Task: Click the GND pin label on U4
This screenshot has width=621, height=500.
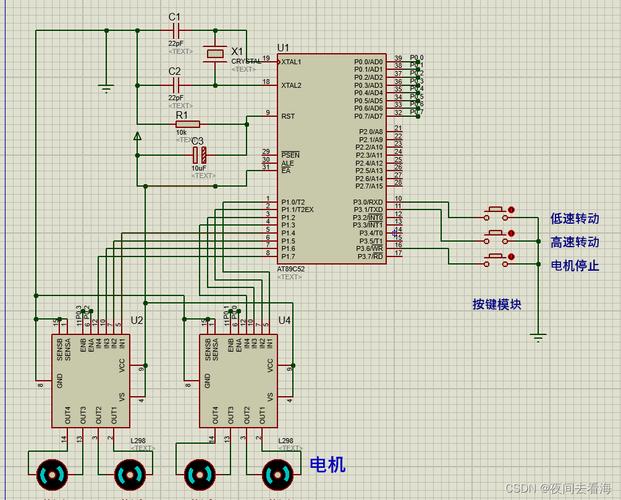Action: (208, 381)
